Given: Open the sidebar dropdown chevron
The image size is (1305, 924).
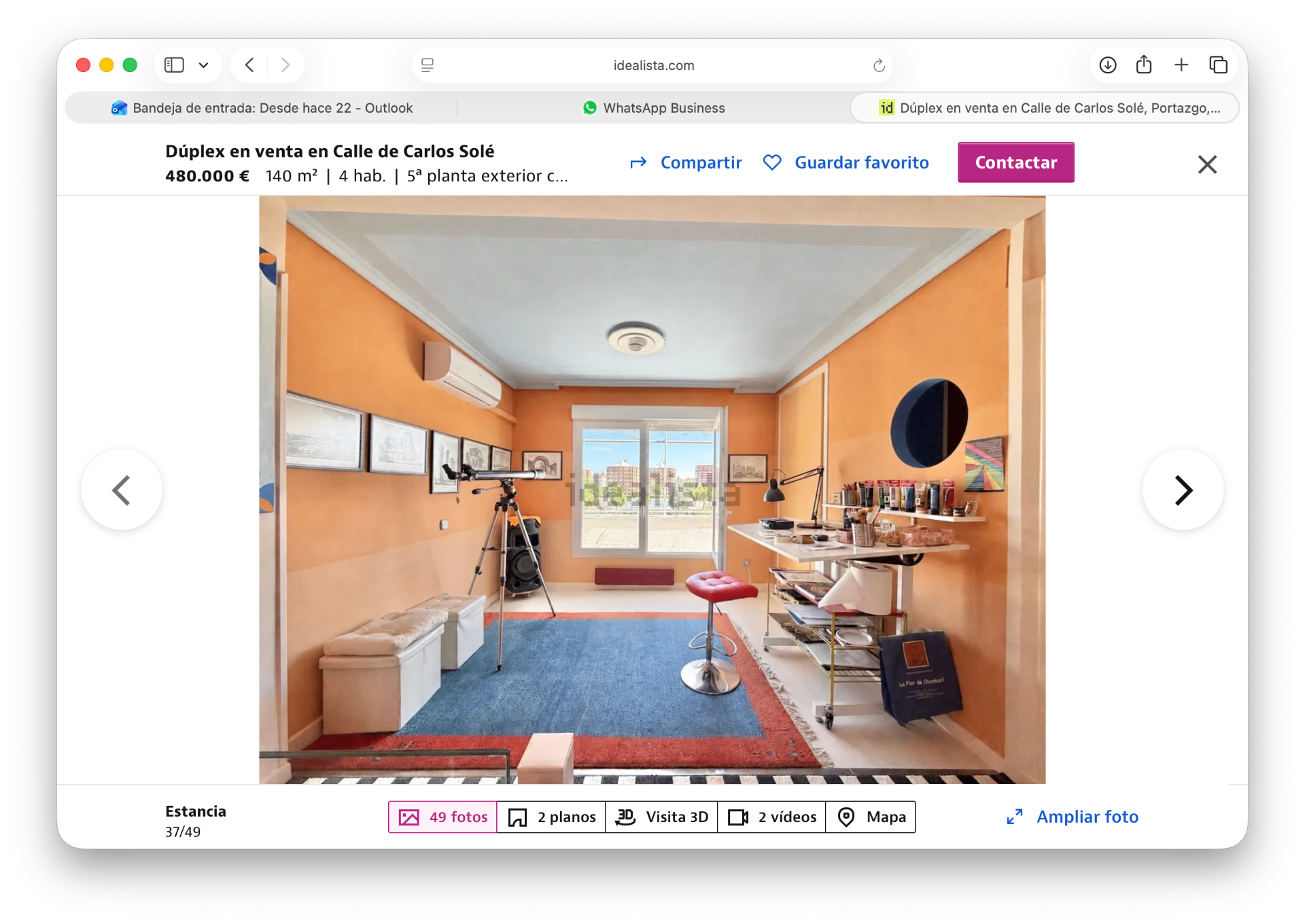Looking at the screenshot, I should coord(203,65).
